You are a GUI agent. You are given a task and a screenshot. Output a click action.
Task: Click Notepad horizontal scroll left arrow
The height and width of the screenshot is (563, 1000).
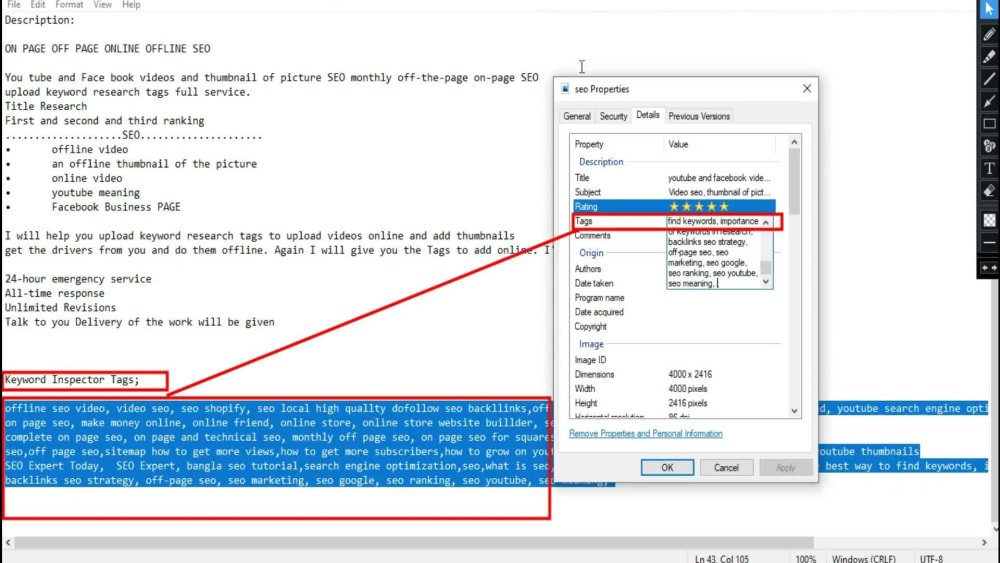pyautogui.click(x=8, y=543)
